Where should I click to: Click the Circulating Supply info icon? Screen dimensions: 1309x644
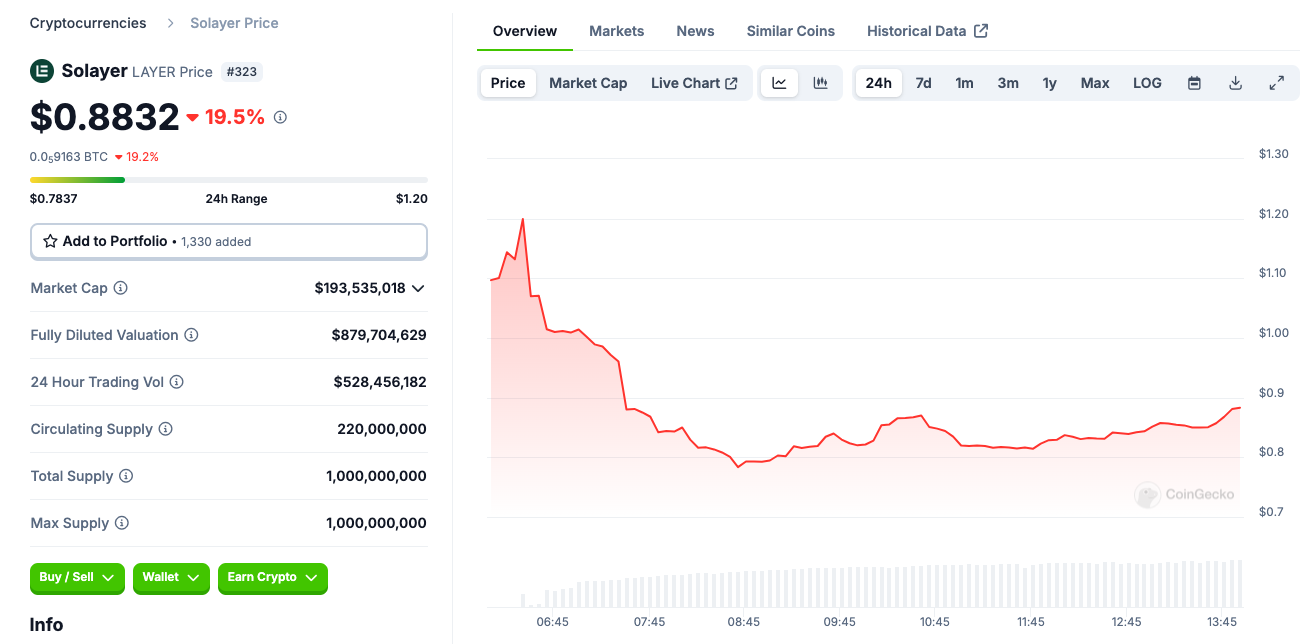[x=166, y=429]
